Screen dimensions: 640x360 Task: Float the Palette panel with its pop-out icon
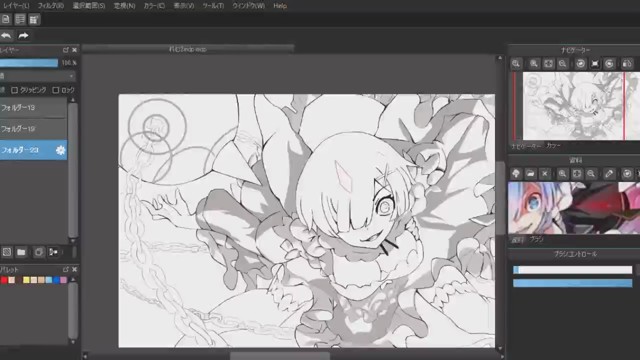[x=66, y=269]
